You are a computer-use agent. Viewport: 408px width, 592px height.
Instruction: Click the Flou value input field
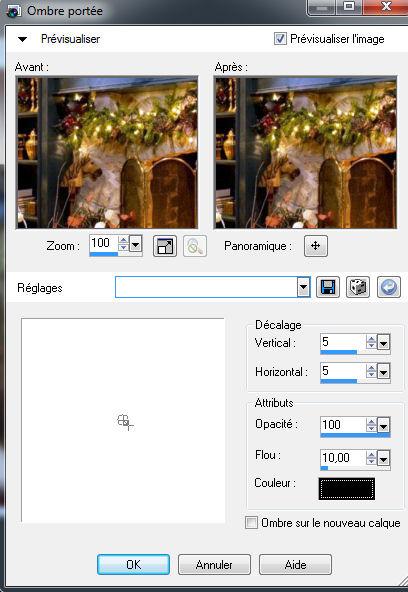click(x=343, y=458)
